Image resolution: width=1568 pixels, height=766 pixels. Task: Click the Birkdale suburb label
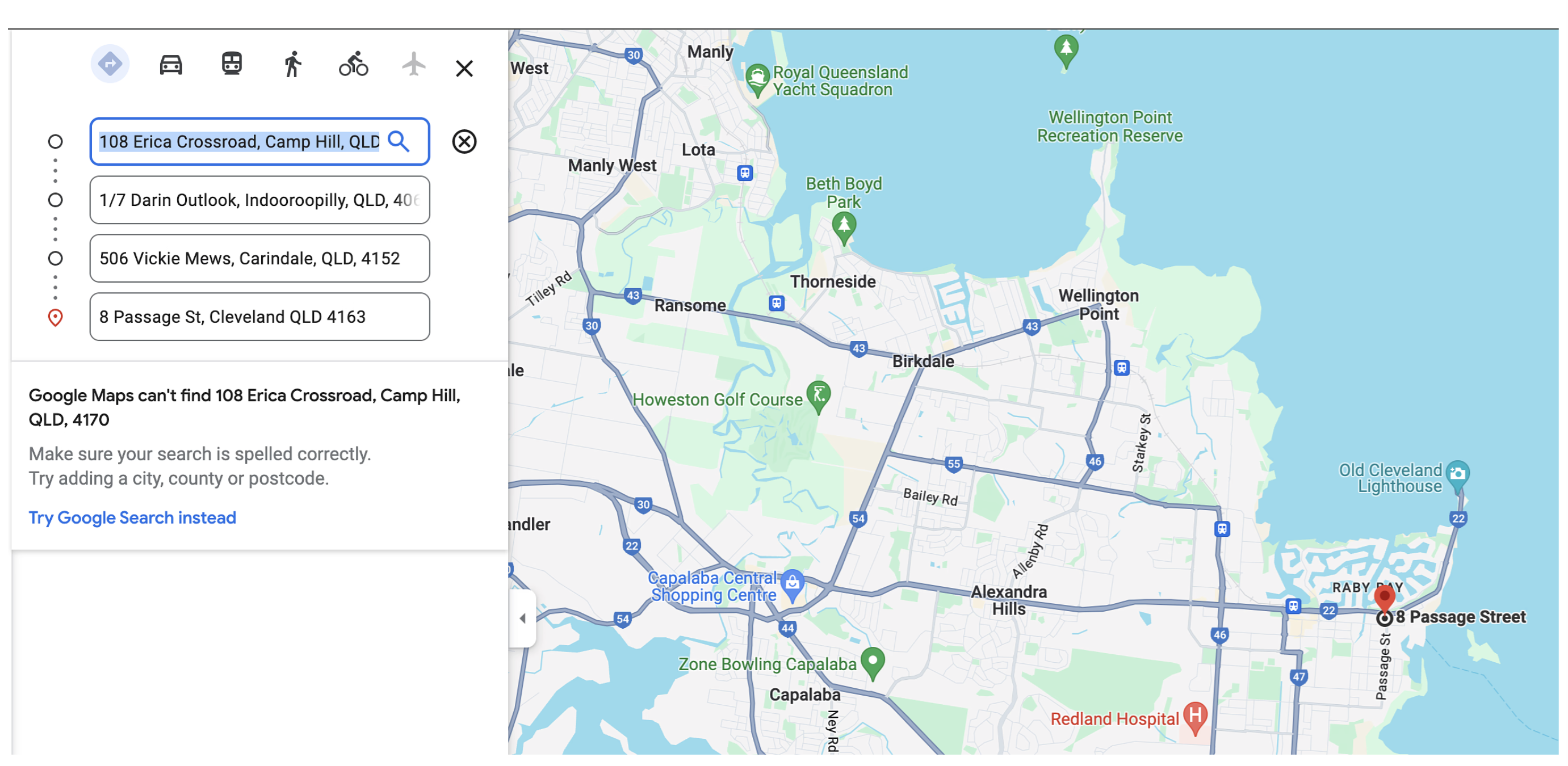pyautogui.click(x=923, y=361)
